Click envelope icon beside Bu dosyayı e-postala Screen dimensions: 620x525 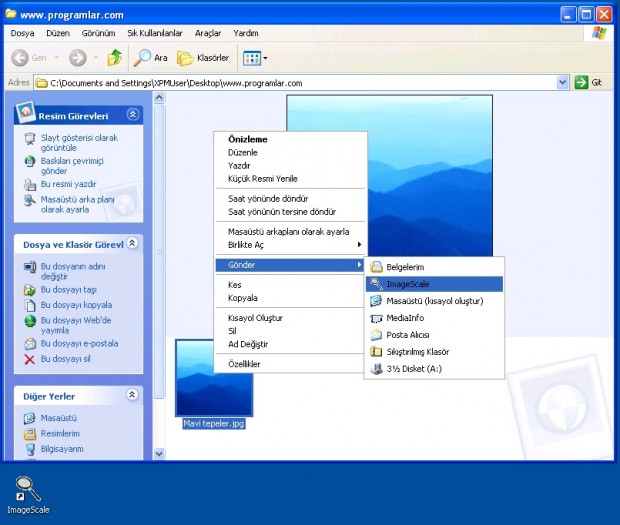point(30,344)
